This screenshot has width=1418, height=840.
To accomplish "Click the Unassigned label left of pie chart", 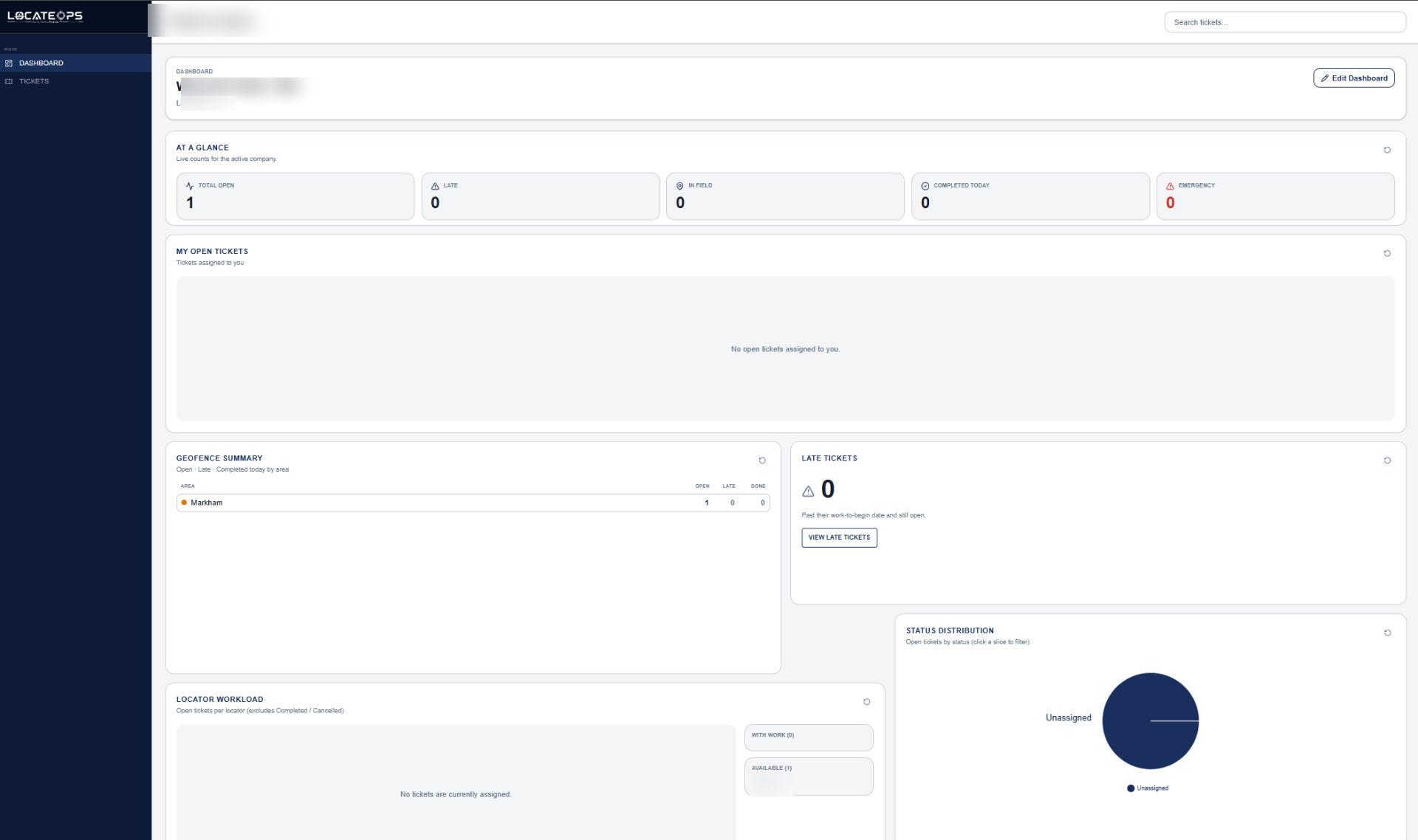I will click(x=1068, y=717).
